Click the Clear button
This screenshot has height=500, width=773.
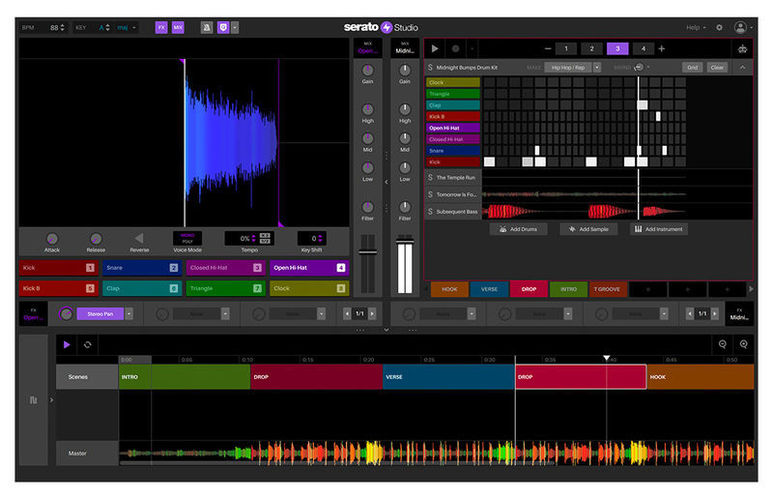coord(717,68)
